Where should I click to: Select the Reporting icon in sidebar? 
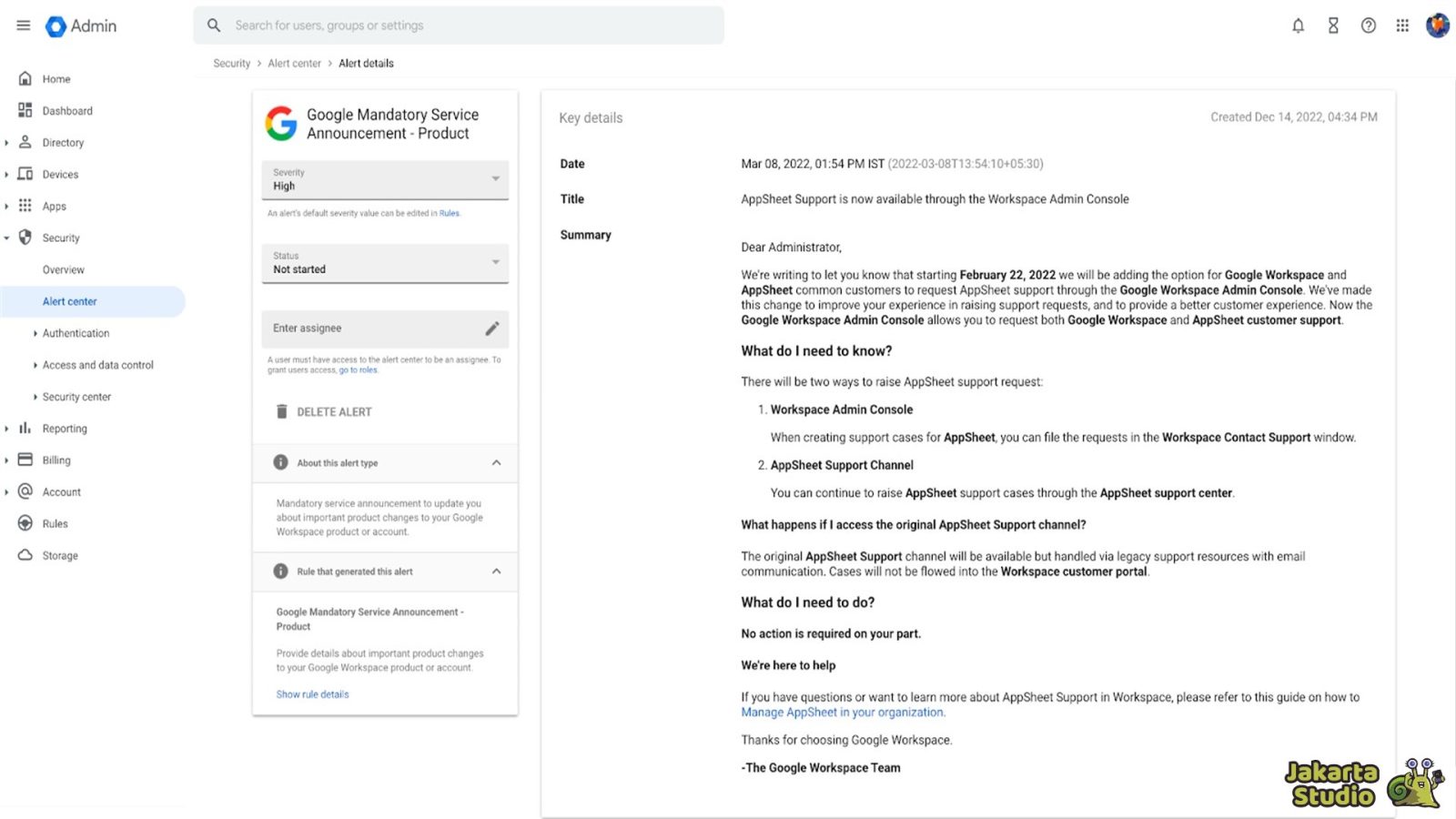[25, 428]
